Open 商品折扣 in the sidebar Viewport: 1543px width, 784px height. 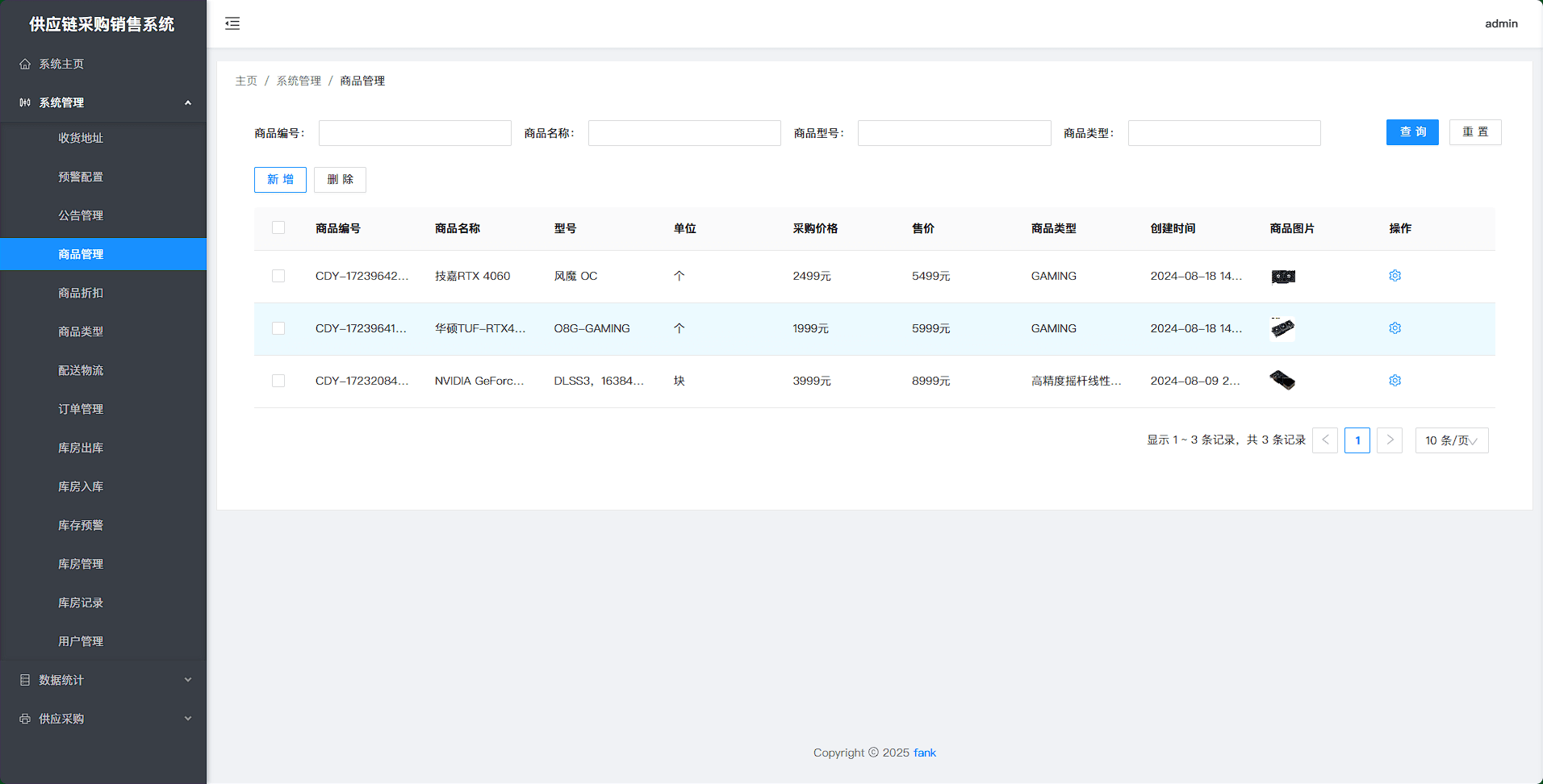[x=81, y=293]
